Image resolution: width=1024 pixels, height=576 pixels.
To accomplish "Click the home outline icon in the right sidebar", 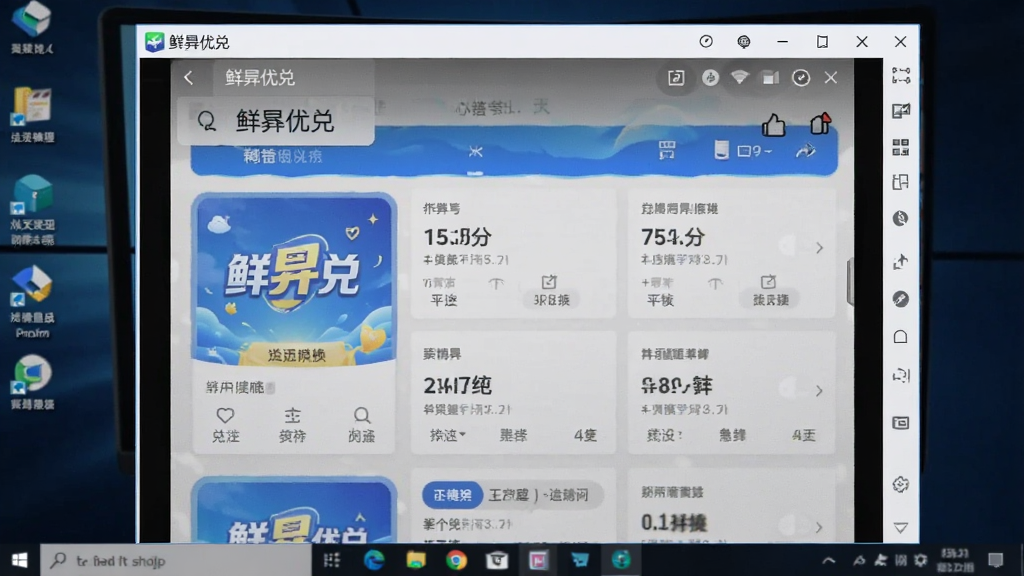I will [x=901, y=337].
